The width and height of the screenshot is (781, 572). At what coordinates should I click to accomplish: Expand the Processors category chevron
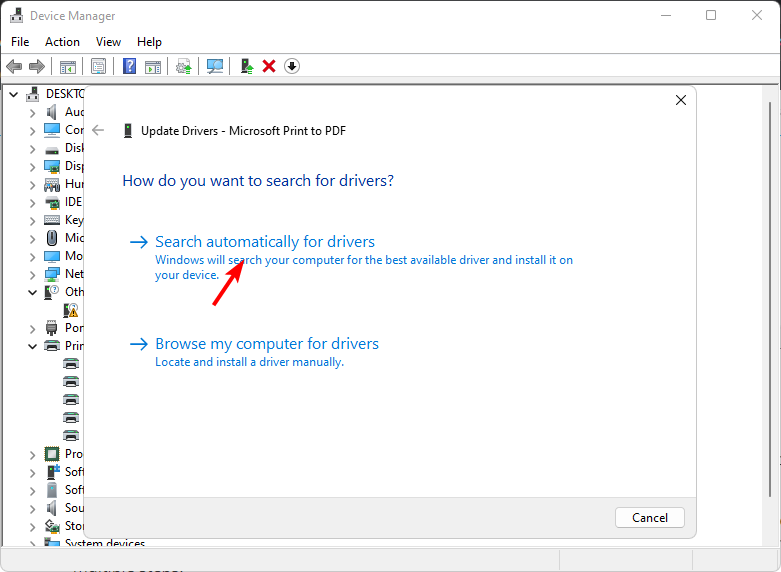(x=32, y=455)
